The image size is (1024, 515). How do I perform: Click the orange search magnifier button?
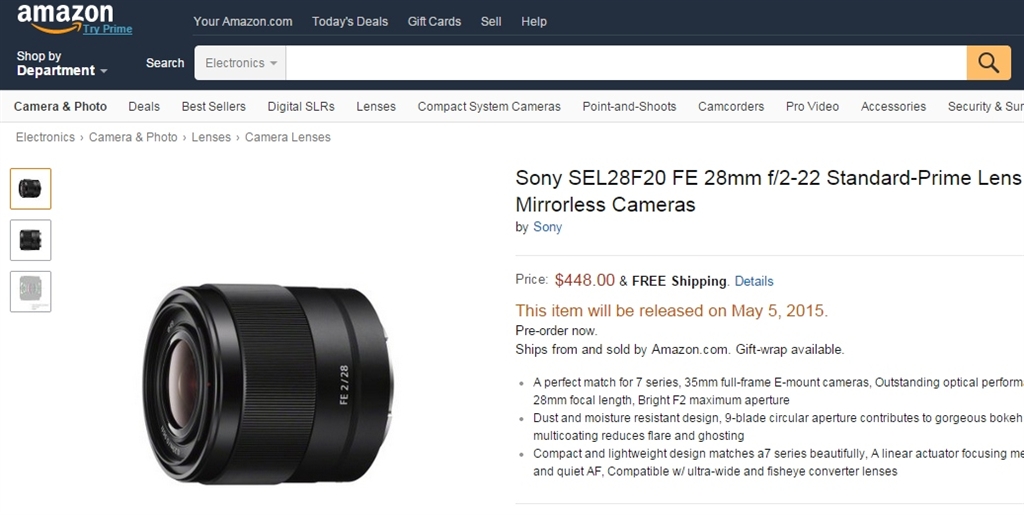pos(988,63)
